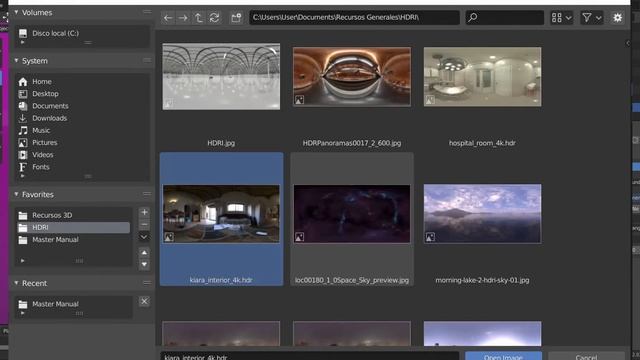The height and width of the screenshot is (360, 640).
Task: Open thumbnail display mode dropdown
Action: (x=562, y=18)
